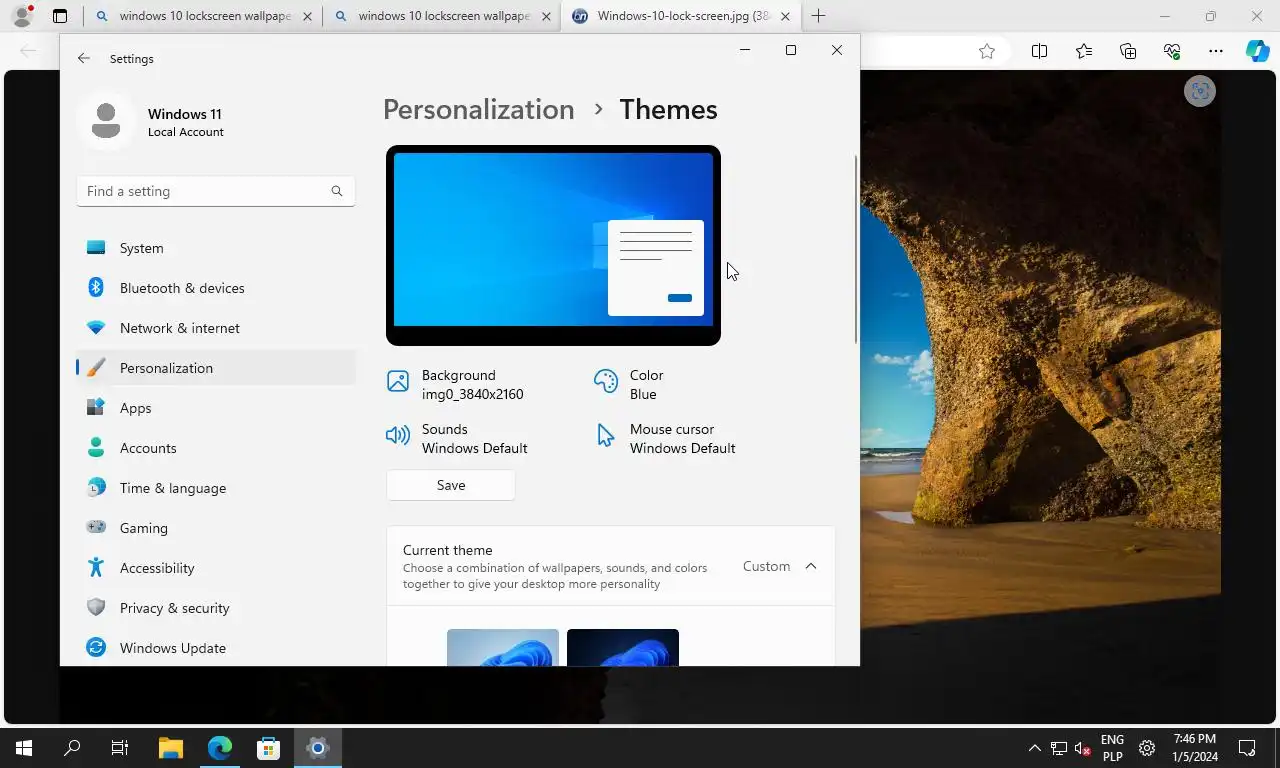
Task: Switch ENG PLP input language indicator
Action: click(1112, 748)
